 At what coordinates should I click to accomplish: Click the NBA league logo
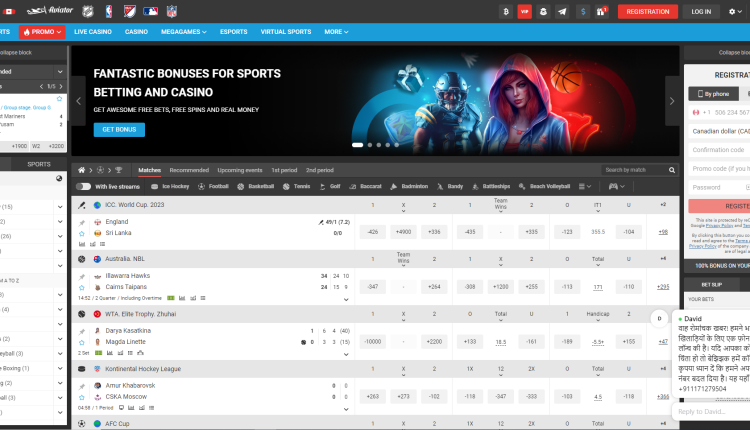tap(110, 11)
